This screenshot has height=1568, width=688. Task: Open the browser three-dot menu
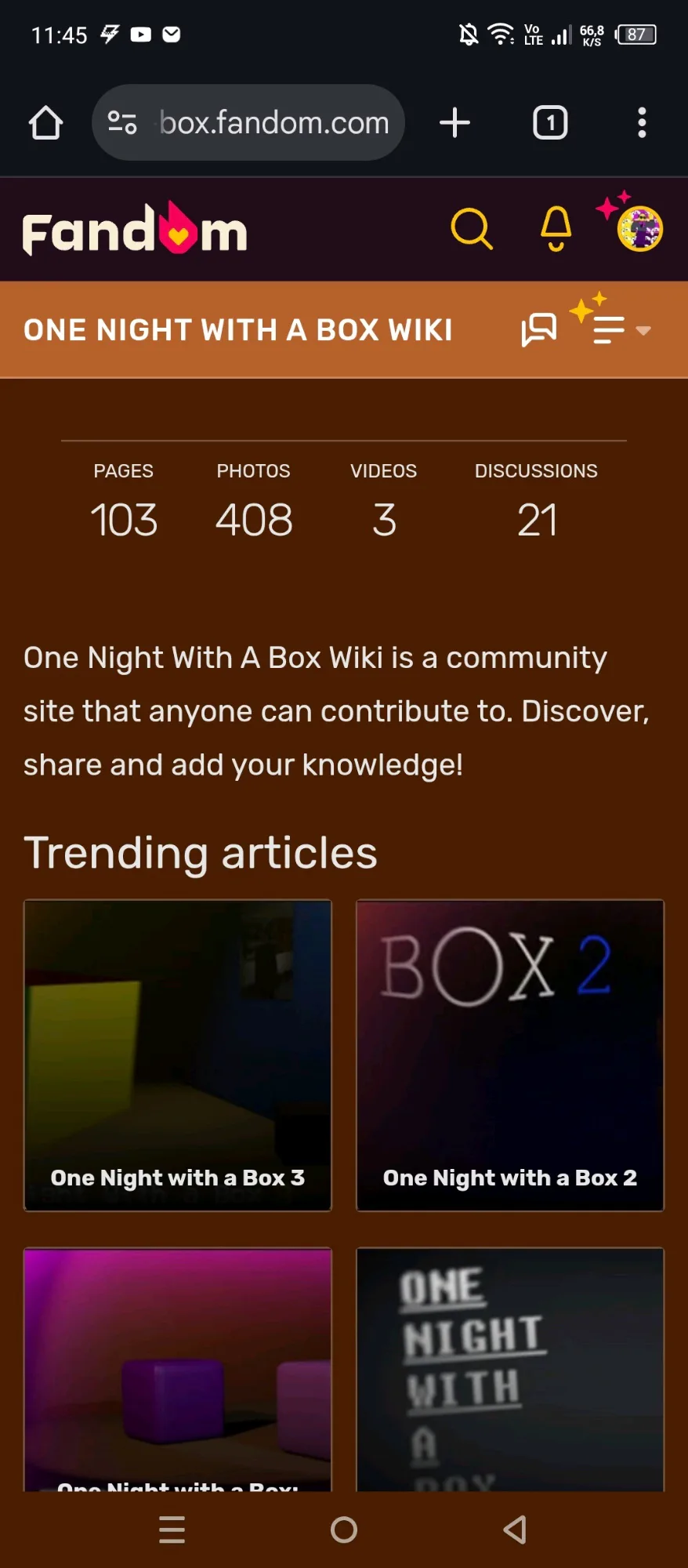point(642,123)
